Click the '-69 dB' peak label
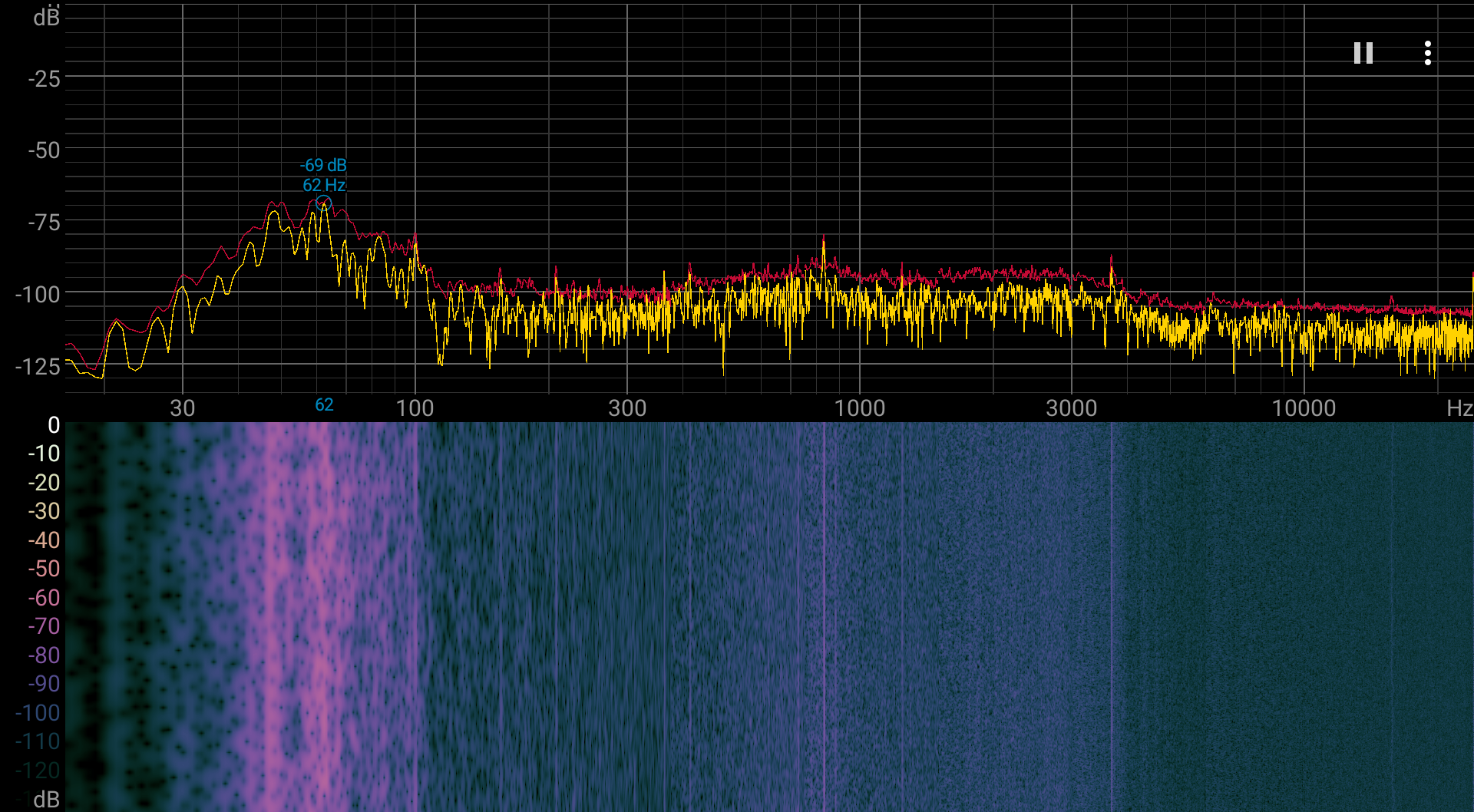1474x812 pixels. coord(323,165)
